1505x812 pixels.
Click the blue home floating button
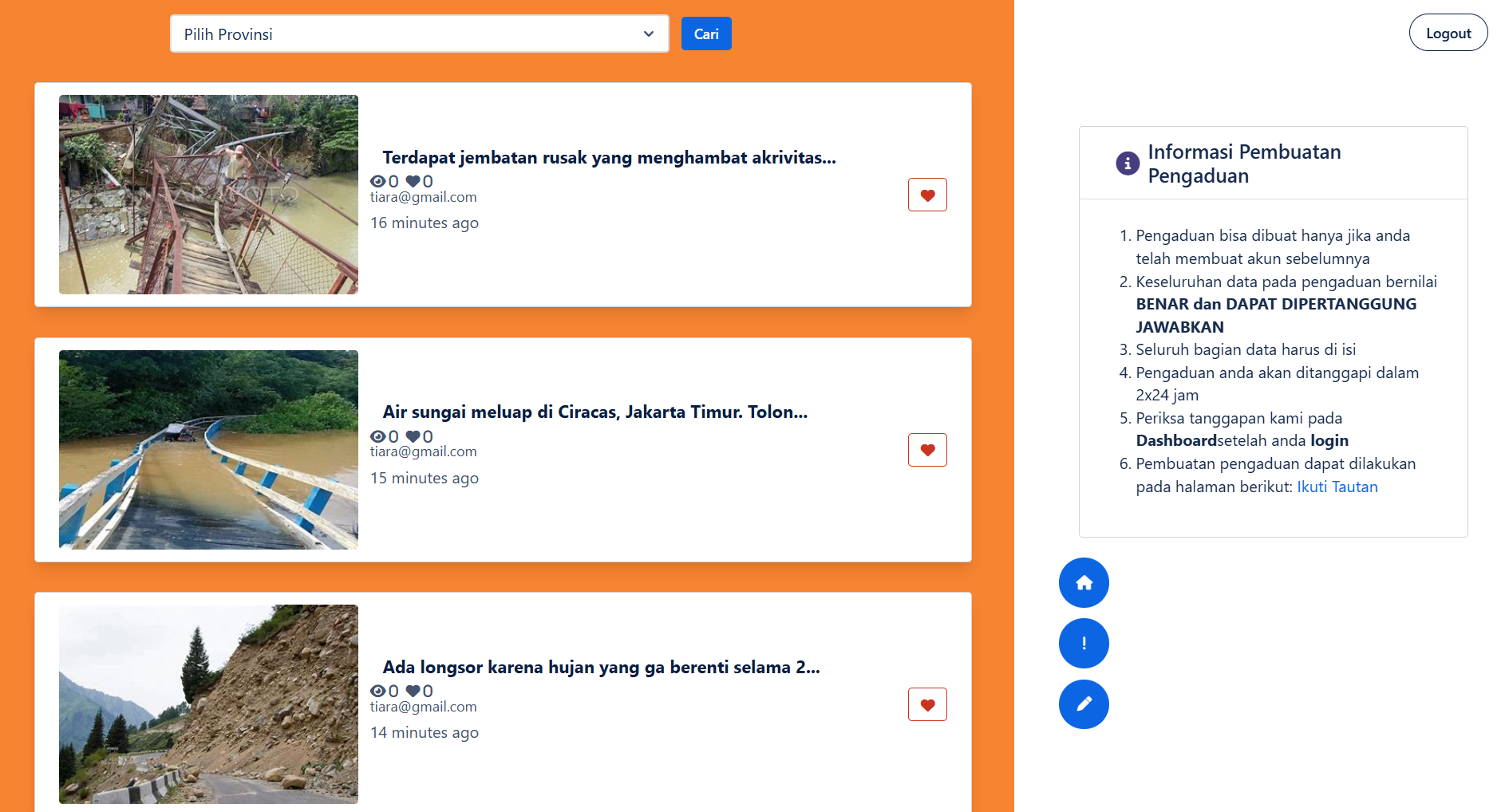point(1084,583)
